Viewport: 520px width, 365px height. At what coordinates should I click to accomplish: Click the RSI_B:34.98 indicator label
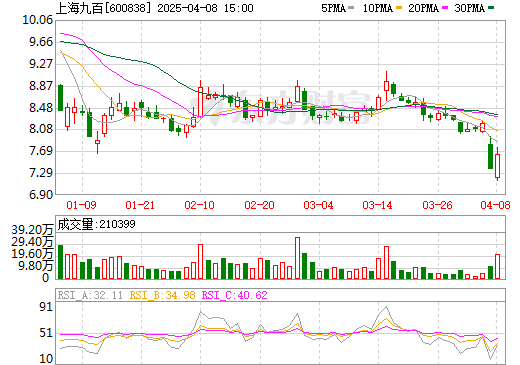162,295
